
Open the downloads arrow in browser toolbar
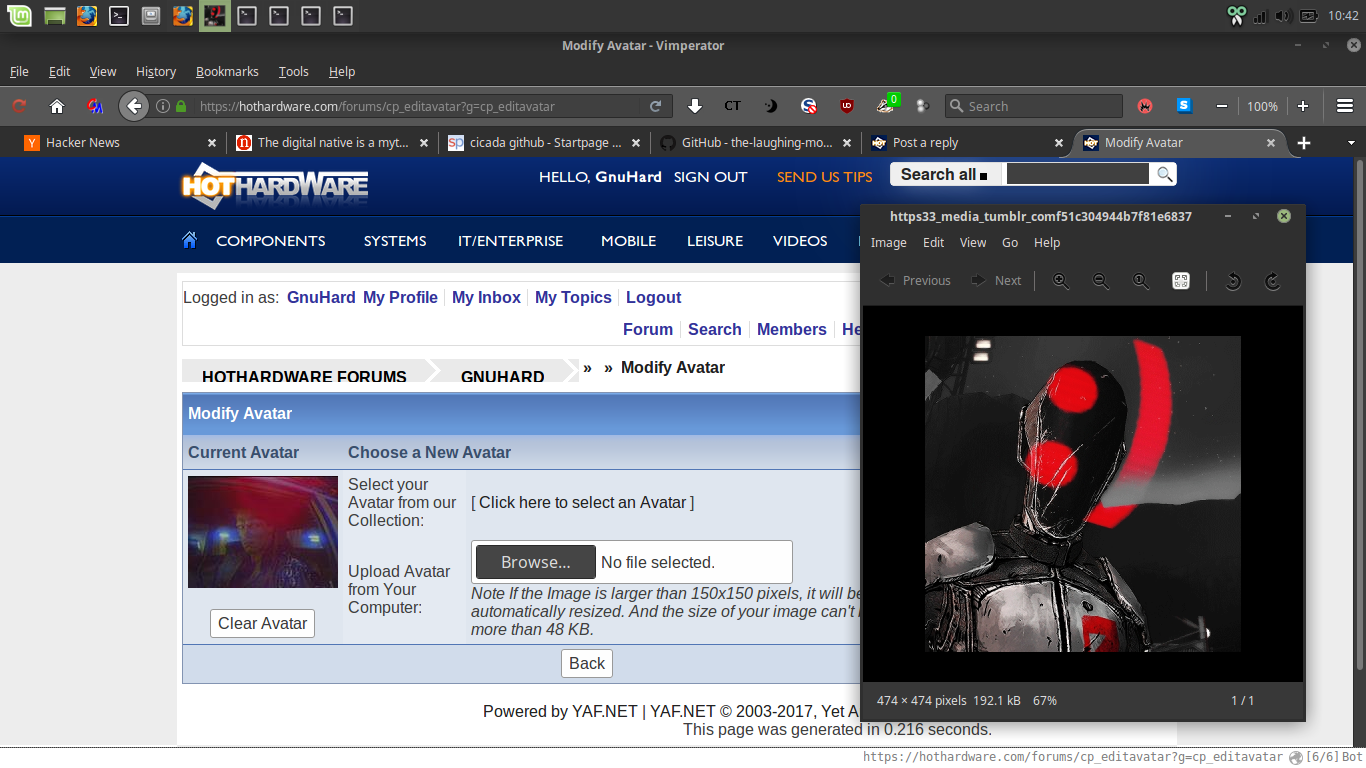pyautogui.click(x=695, y=106)
